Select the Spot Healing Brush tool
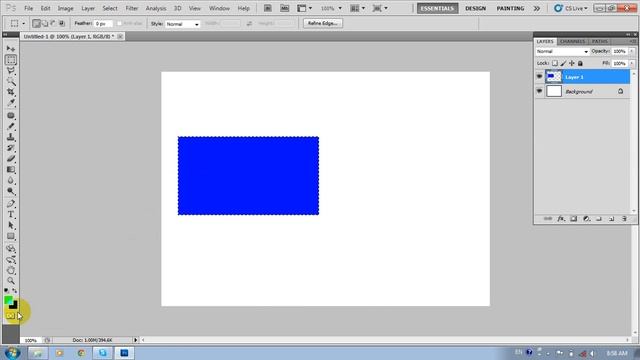This screenshot has height=360, width=640. pyautogui.click(x=11, y=116)
